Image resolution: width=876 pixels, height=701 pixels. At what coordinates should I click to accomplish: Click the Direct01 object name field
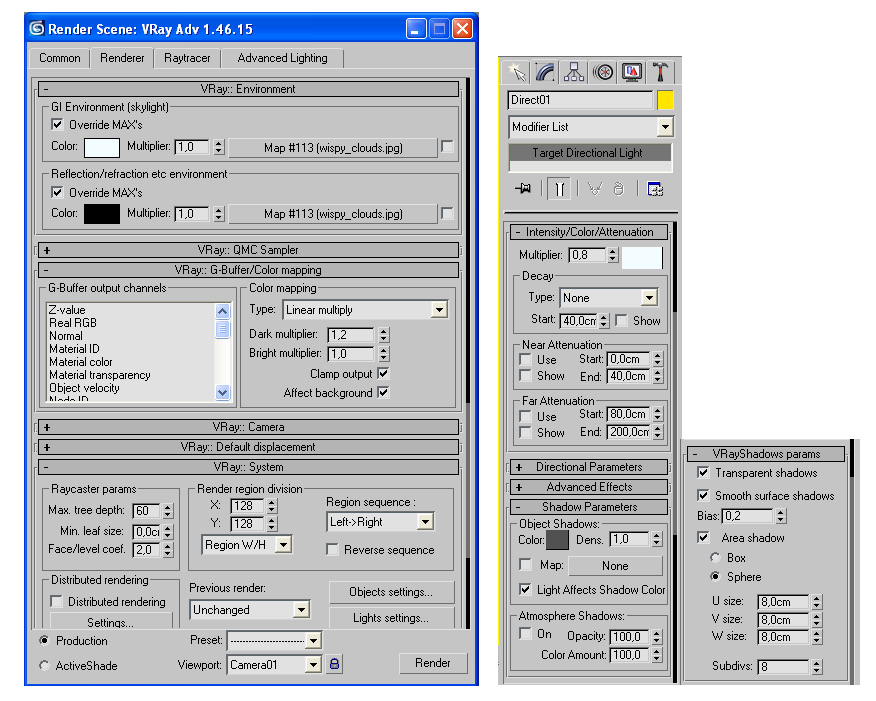580,100
